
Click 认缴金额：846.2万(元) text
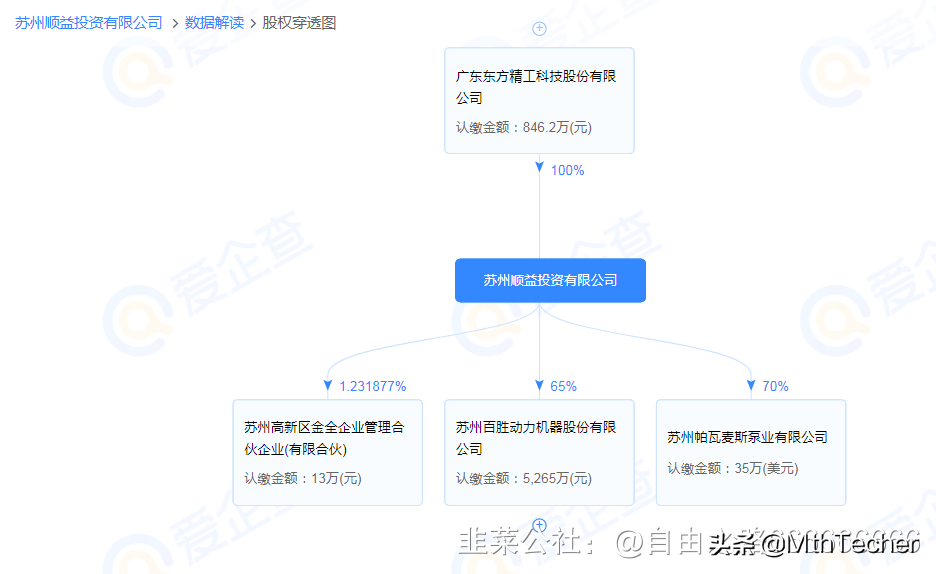coord(524,127)
